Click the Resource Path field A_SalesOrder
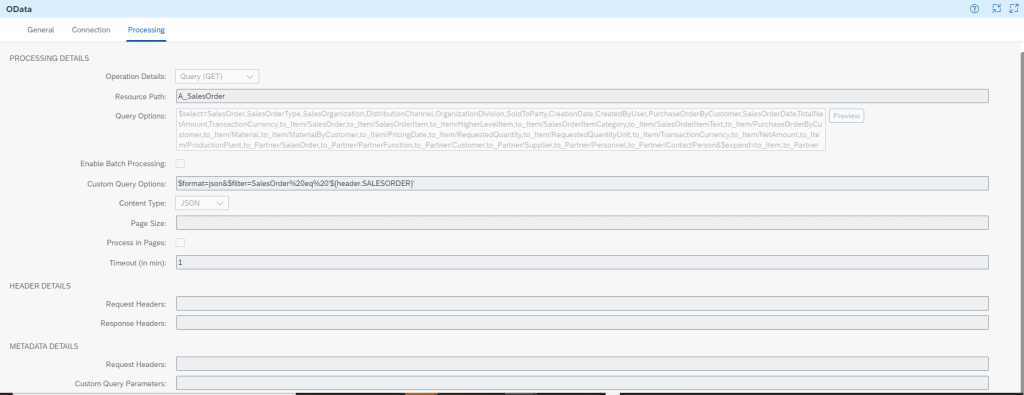This screenshot has width=1024, height=395. coord(582,96)
